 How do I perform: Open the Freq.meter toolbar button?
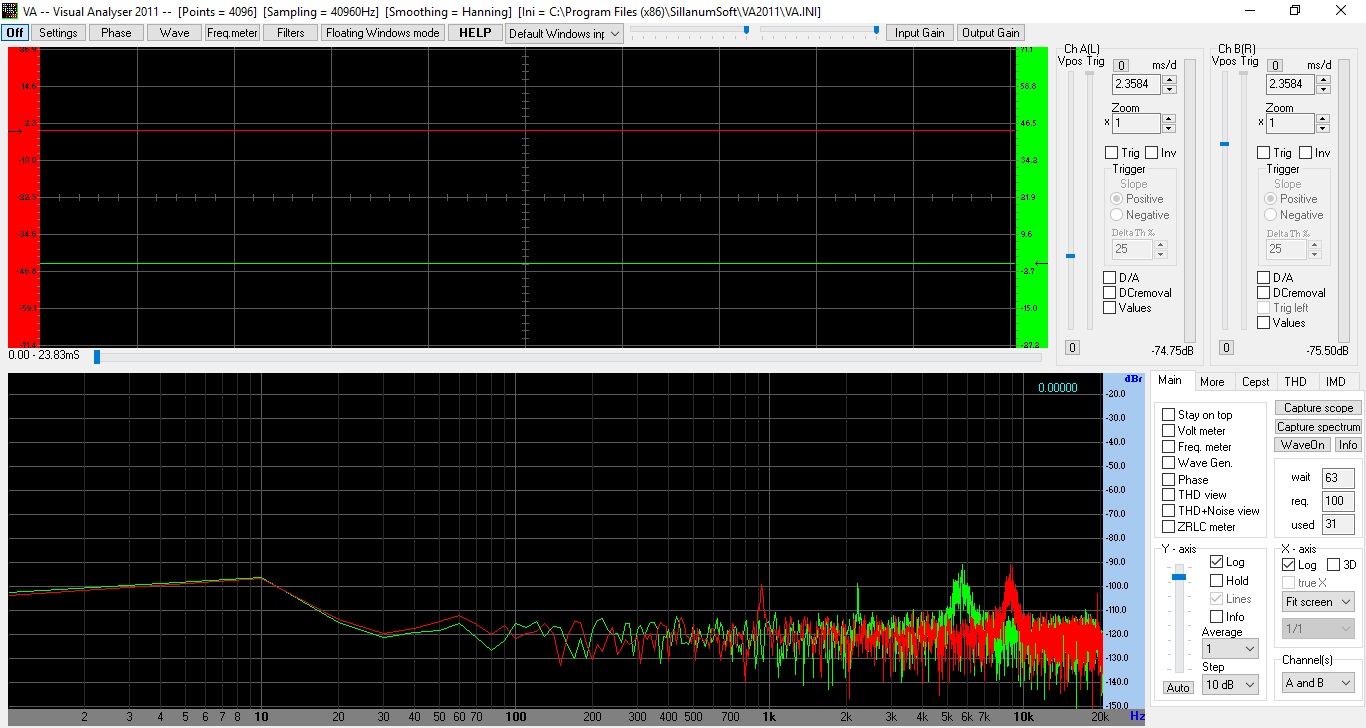(232, 33)
